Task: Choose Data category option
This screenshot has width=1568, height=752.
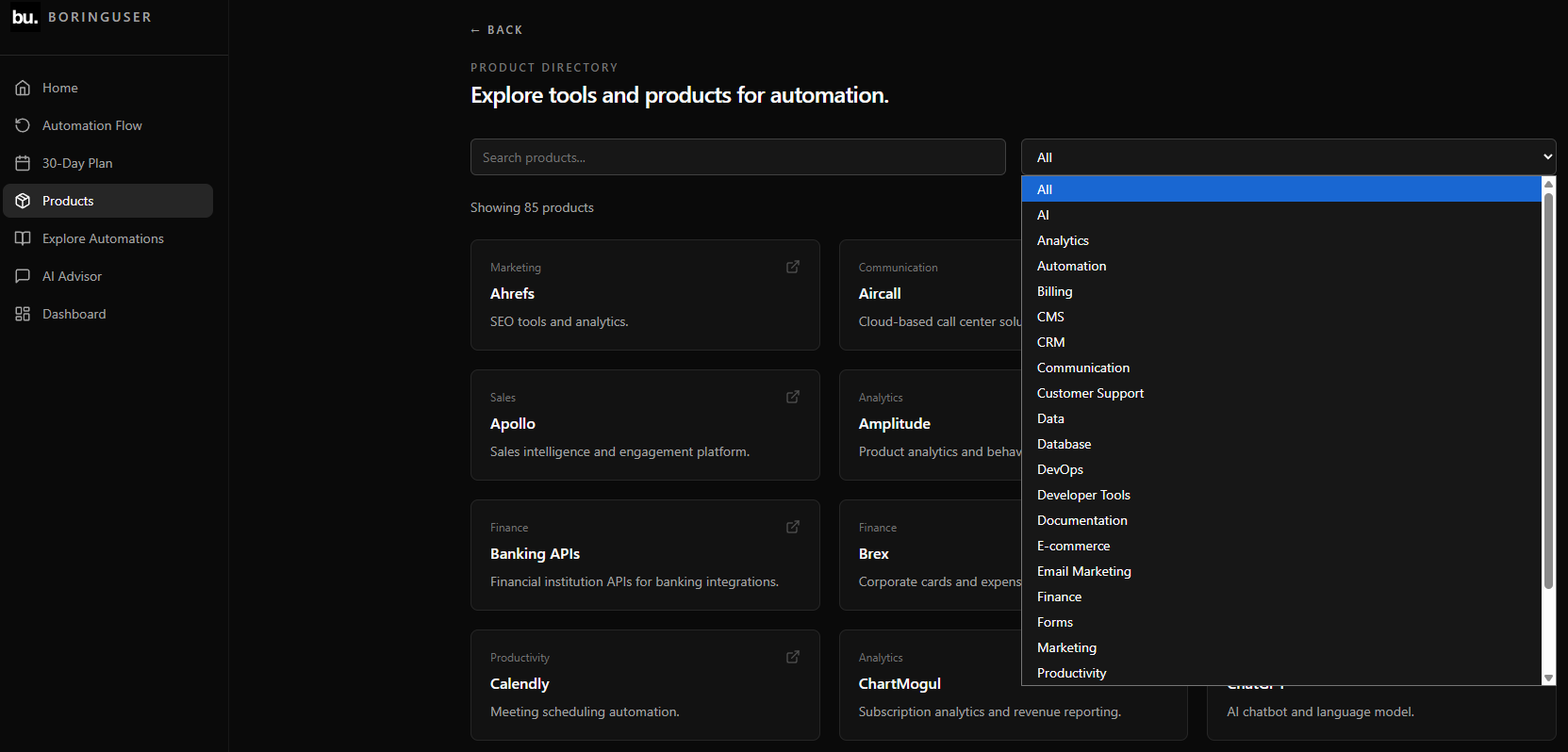Action: pos(1281,418)
